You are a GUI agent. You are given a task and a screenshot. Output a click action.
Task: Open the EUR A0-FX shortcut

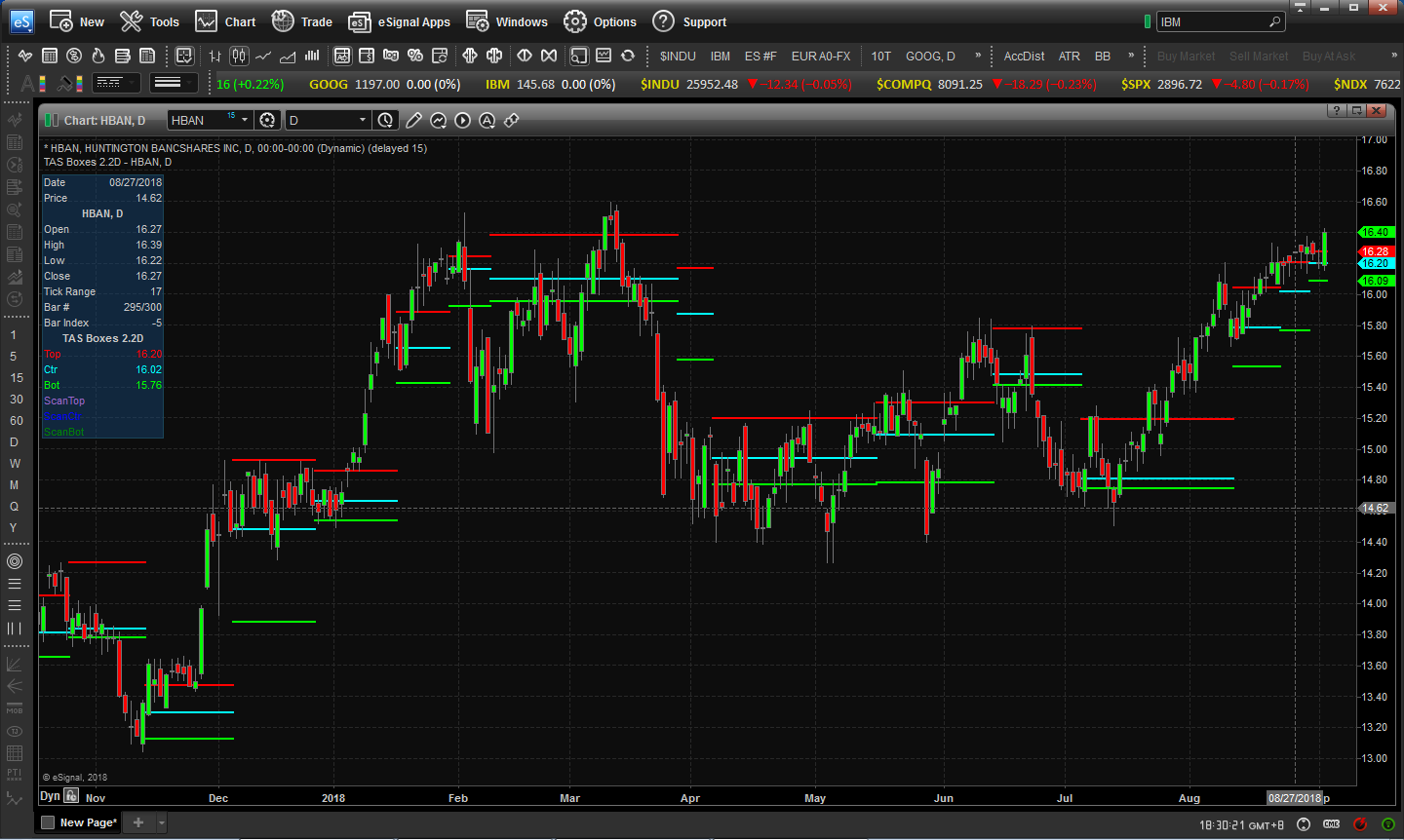tap(821, 56)
